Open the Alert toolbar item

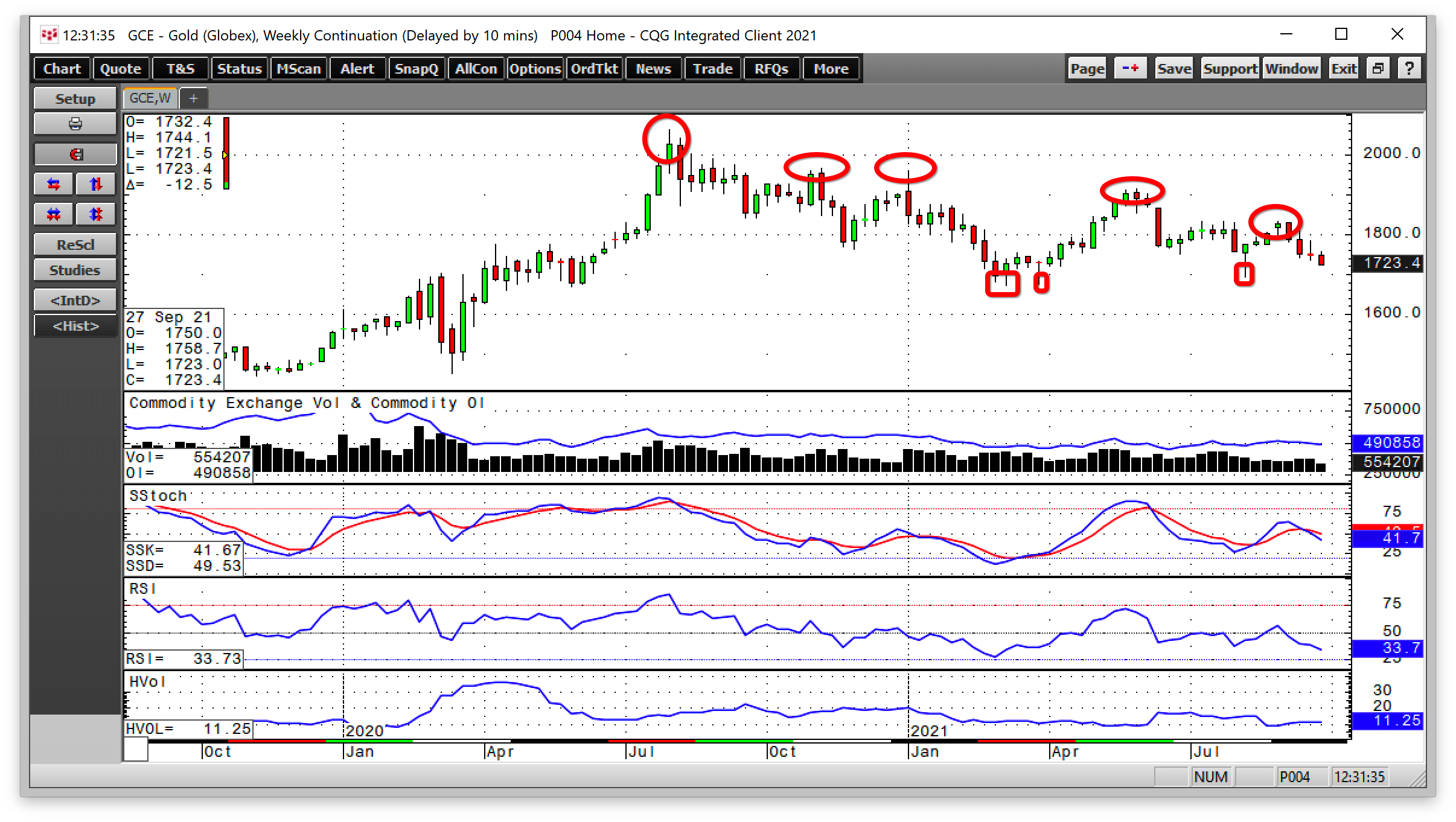pyautogui.click(x=357, y=68)
